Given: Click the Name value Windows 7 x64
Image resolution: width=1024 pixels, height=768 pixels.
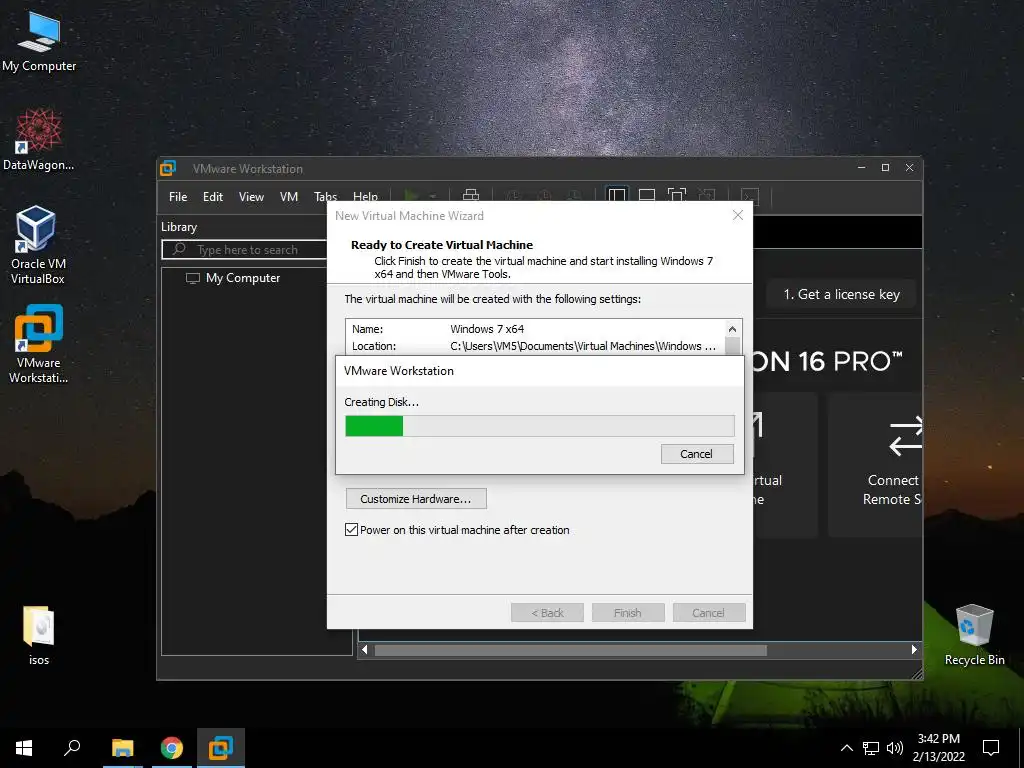Looking at the screenshot, I should [487, 329].
